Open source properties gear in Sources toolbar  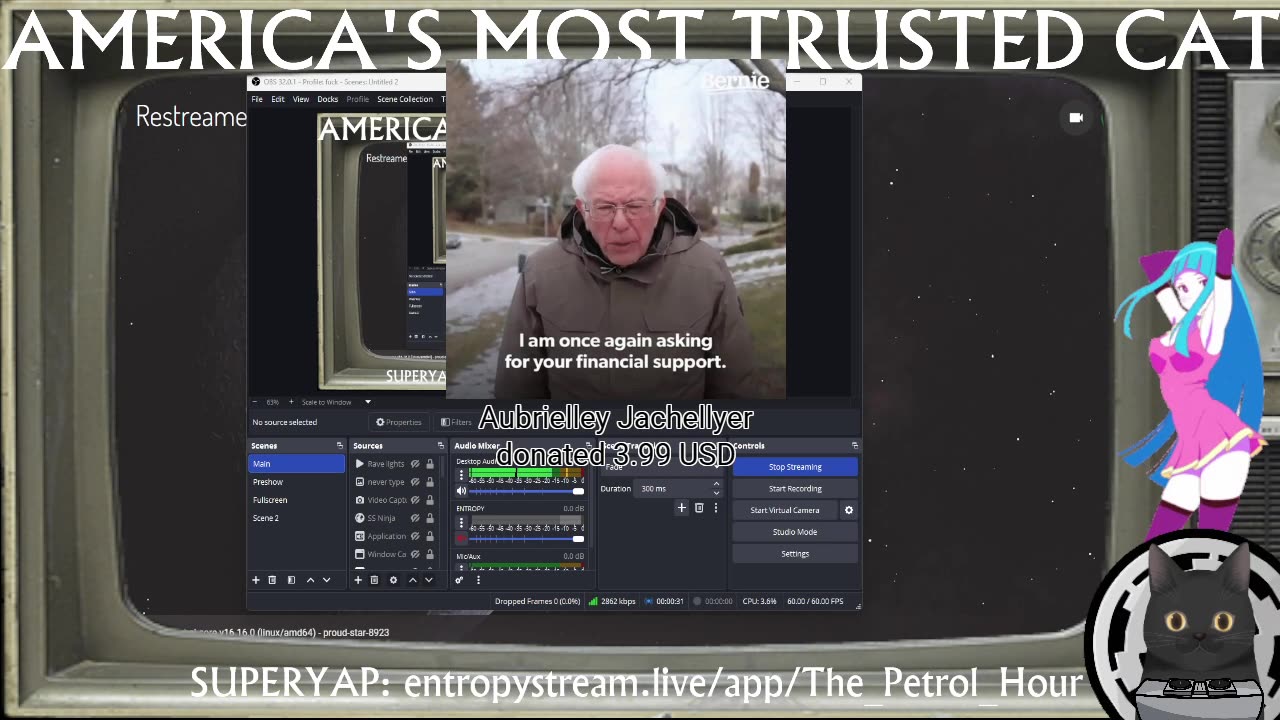393,580
